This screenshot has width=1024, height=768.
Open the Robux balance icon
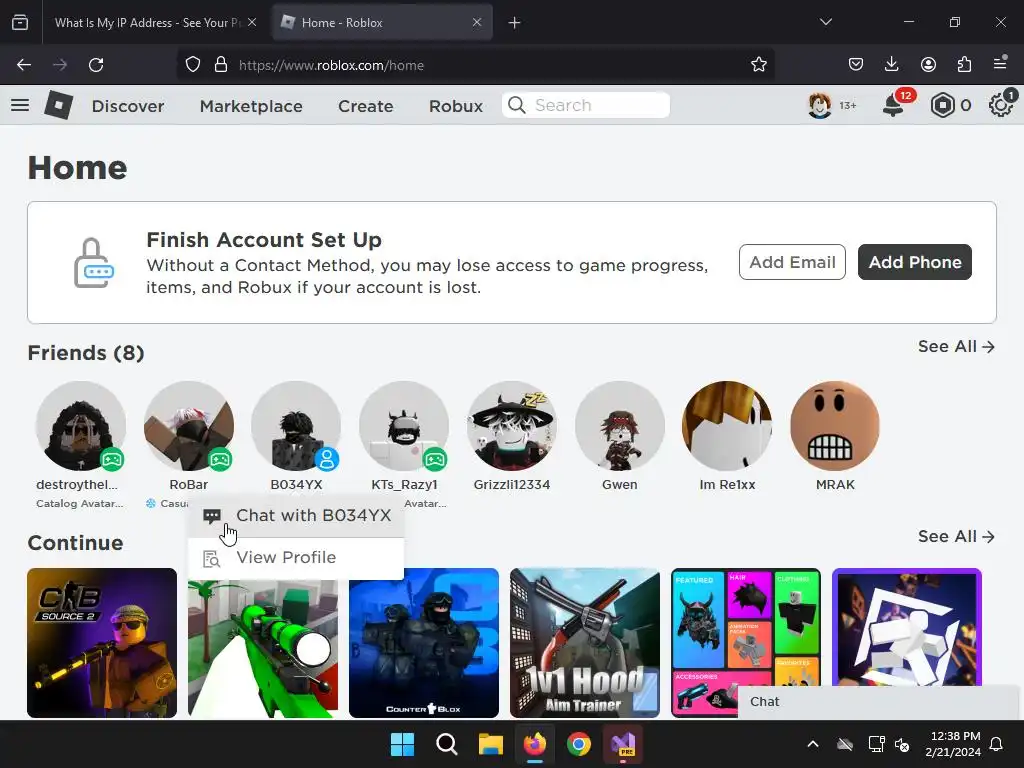pos(942,105)
